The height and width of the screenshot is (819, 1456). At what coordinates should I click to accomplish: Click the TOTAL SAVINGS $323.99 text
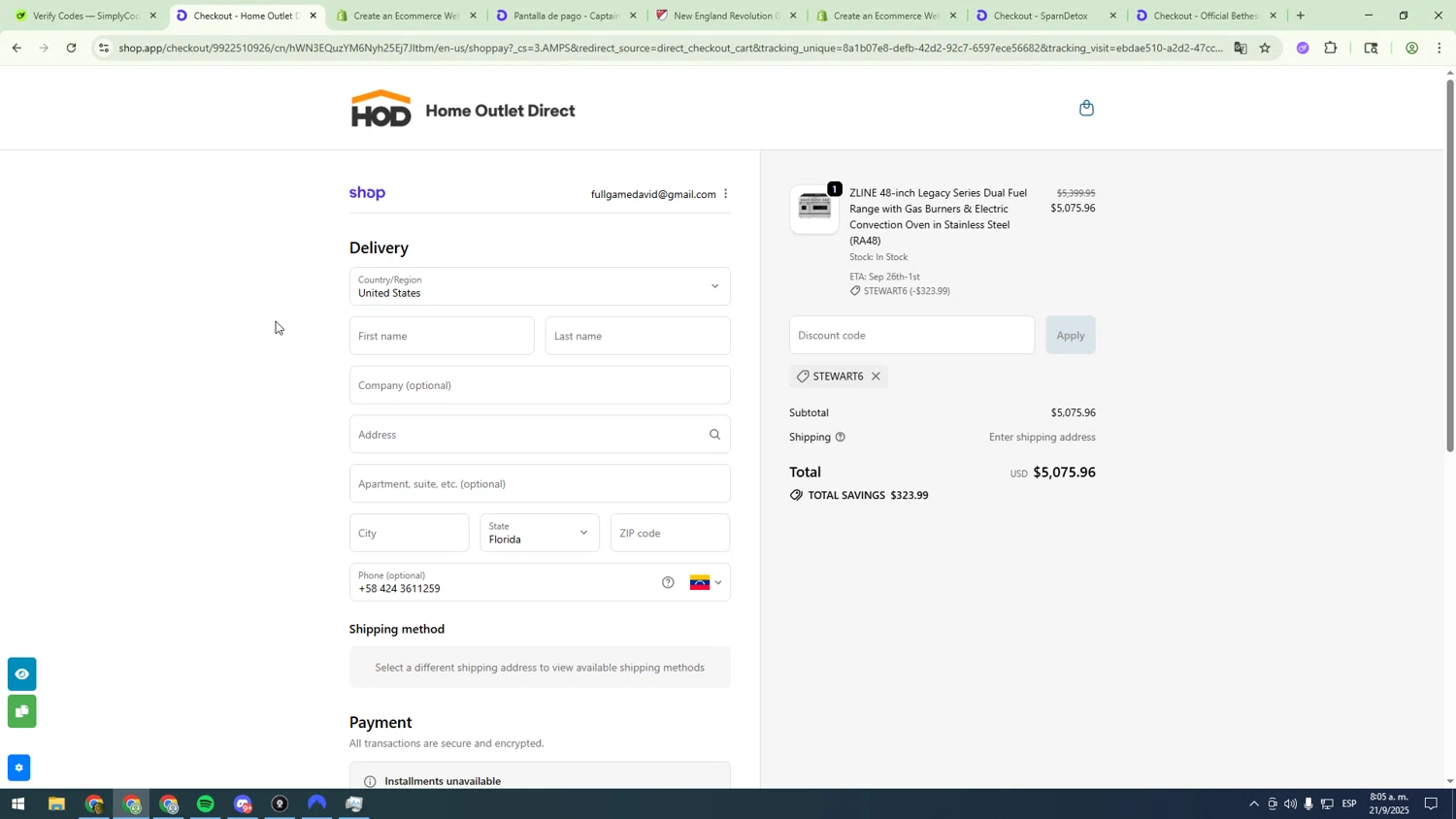click(x=868, y=496)
